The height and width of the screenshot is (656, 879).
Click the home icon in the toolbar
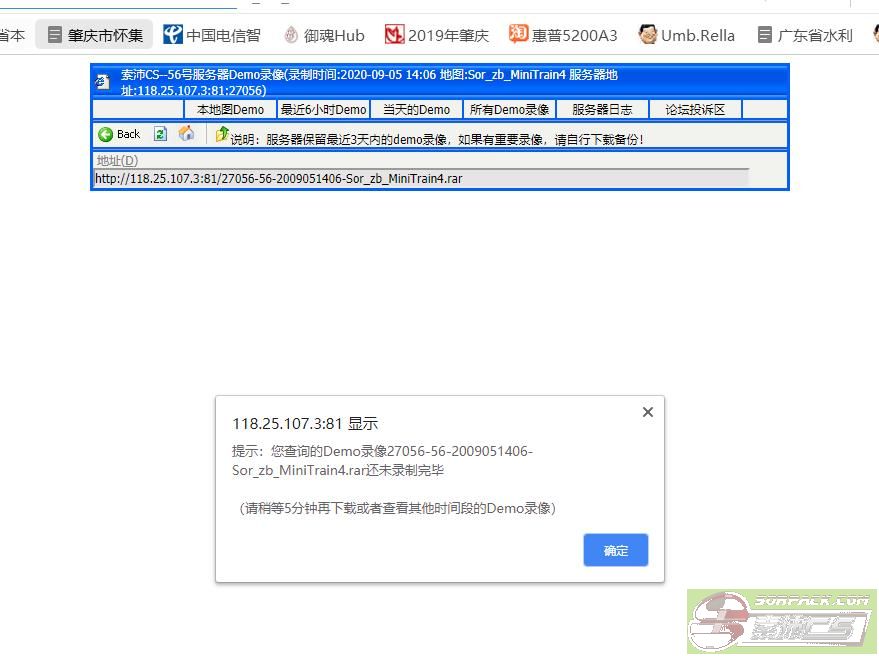coord(186,134)
